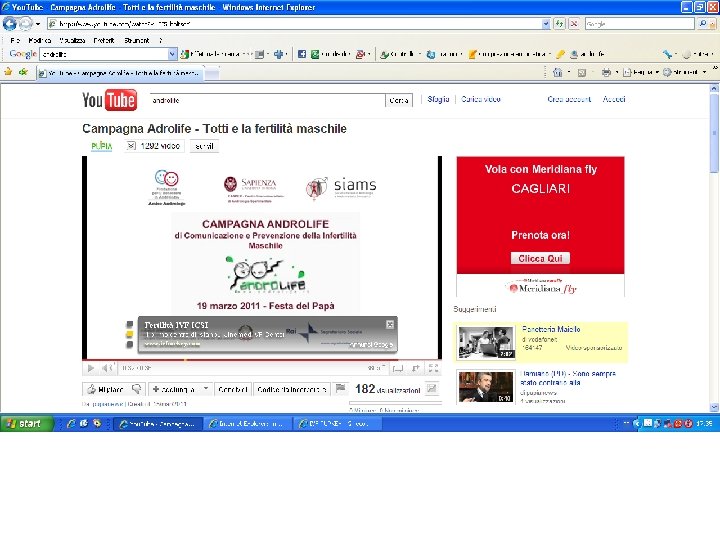Viewport: 720px width, 540px height.
Task: Click the video statistics chart icon
Action: pyautogui.click(x=432, y=389)
